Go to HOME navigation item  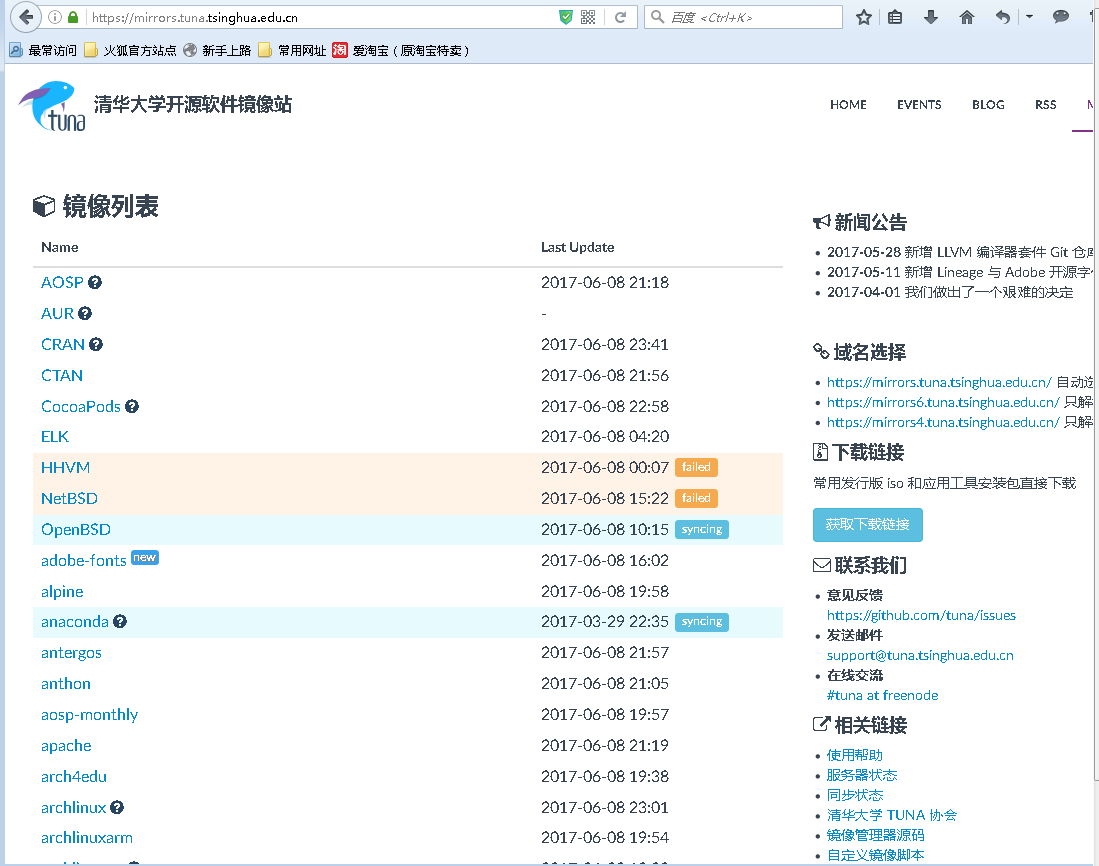pos(848,104)
